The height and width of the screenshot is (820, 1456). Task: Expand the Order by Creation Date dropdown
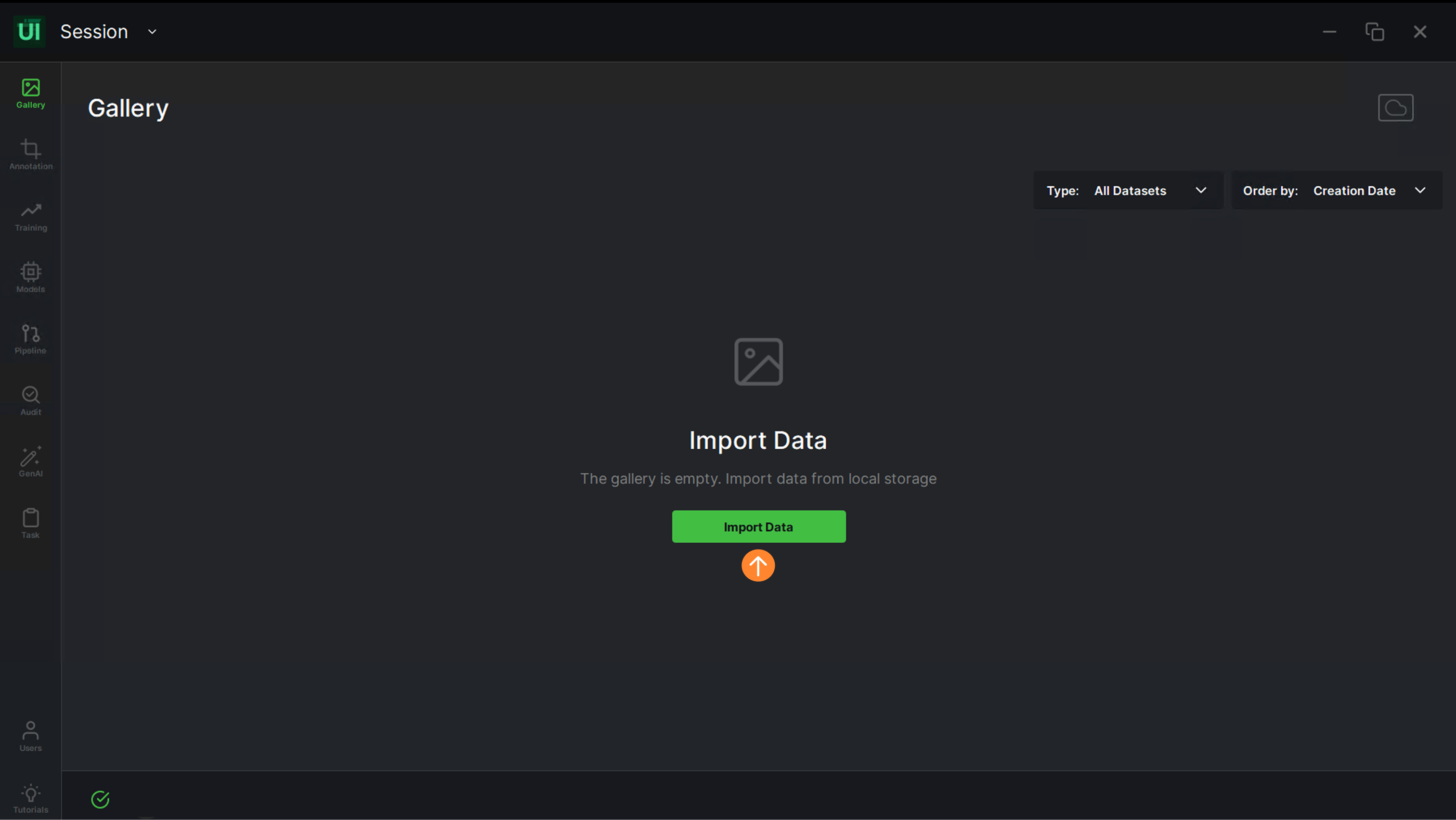tap(1336, 191)
